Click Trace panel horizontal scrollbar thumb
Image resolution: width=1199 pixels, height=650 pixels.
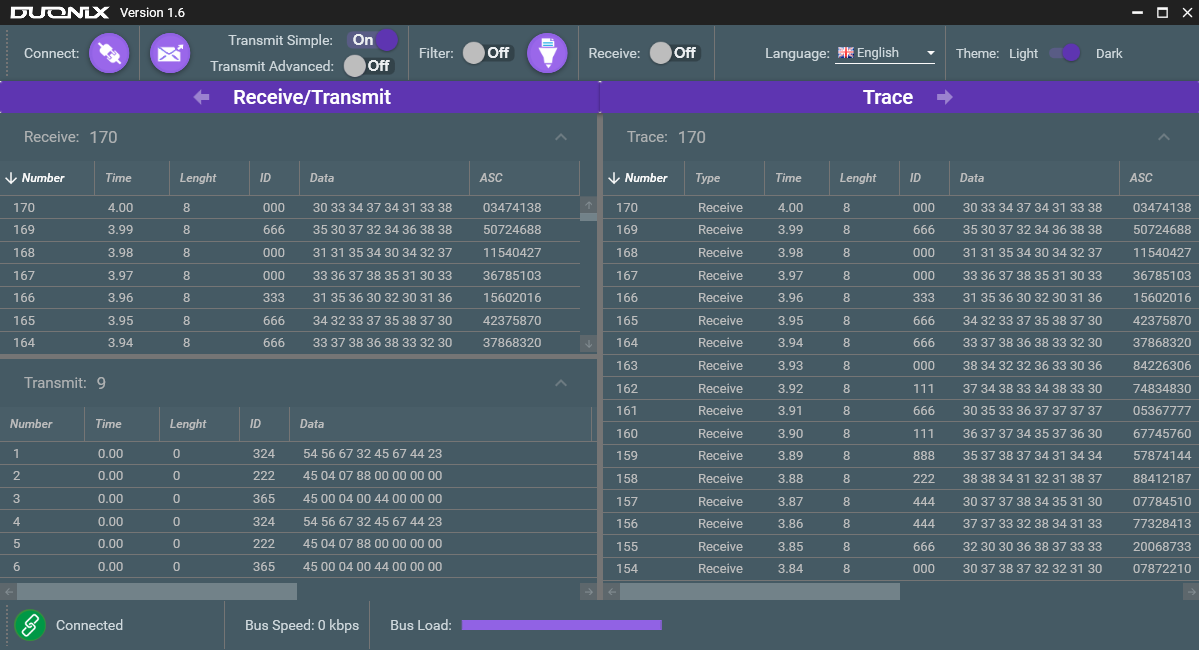coord(759,591)
